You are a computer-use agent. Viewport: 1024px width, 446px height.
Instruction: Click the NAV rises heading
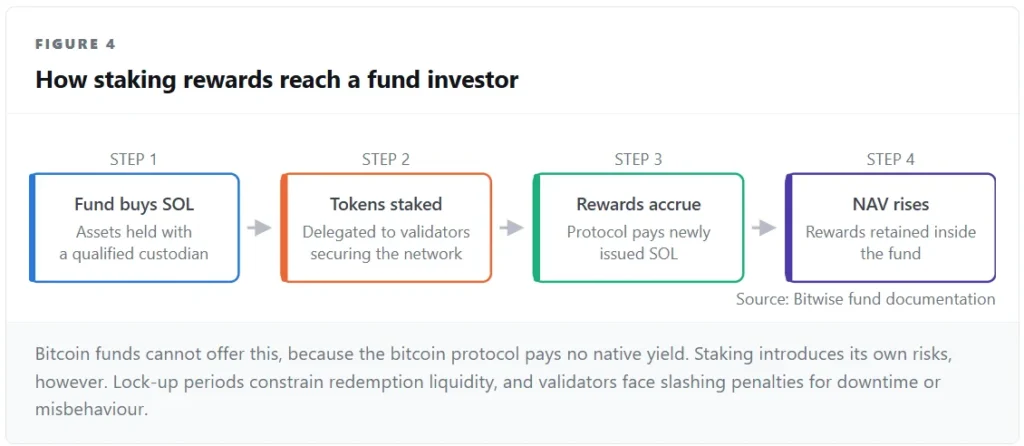[x=891, y=204]
